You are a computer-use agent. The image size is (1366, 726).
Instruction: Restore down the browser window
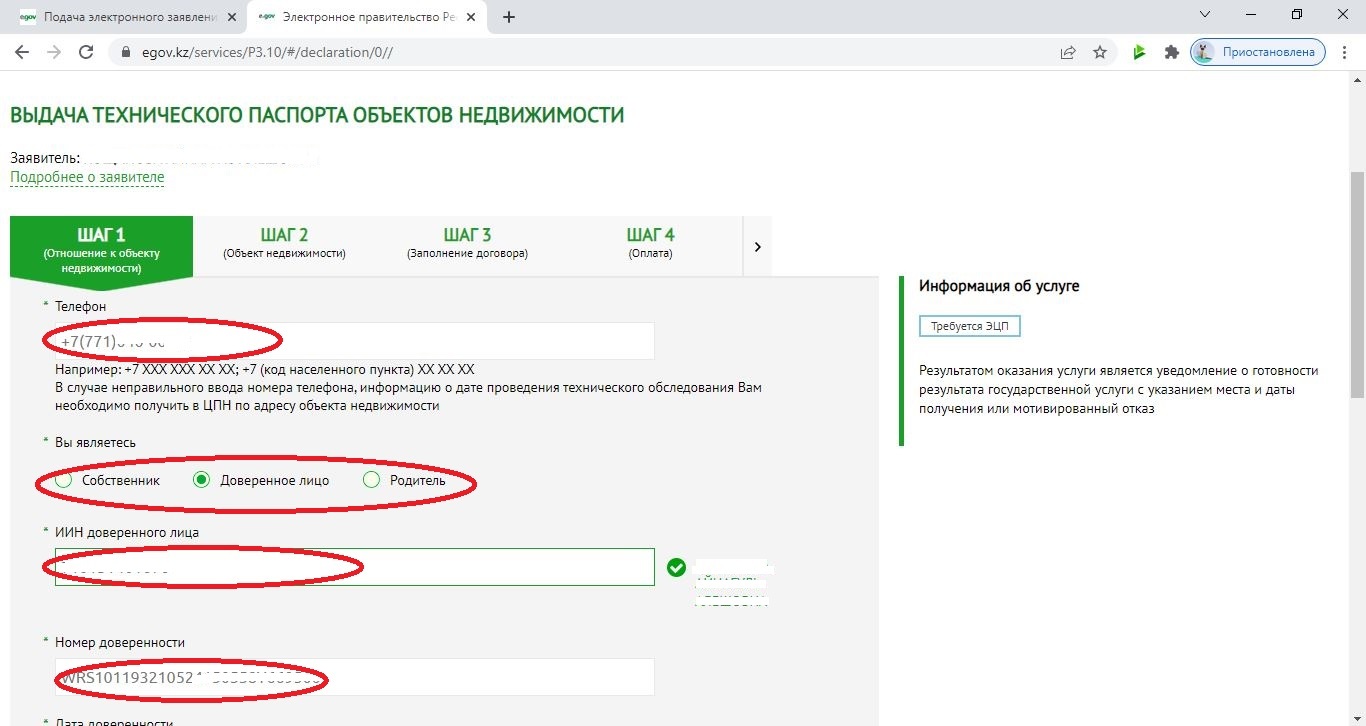1297,14
